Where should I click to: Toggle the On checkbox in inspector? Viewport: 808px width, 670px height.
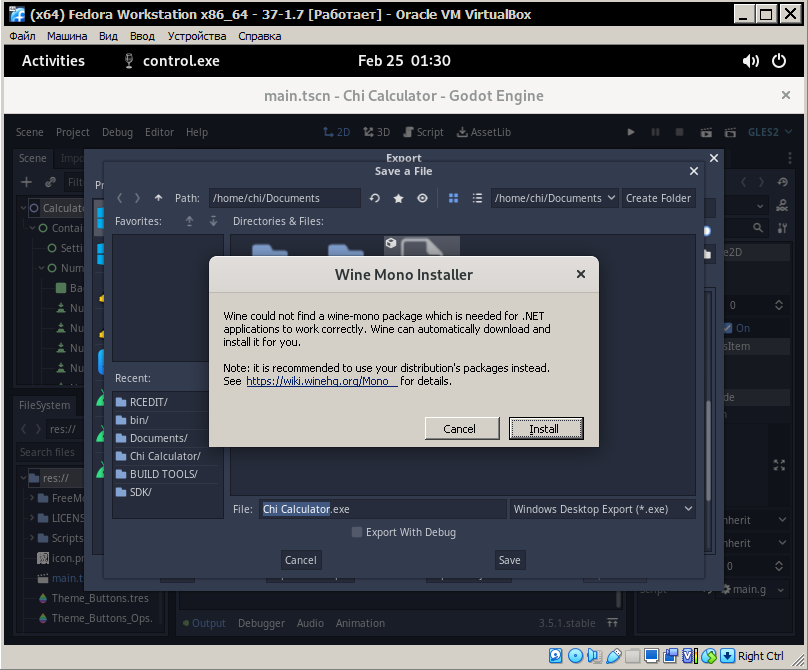(727, 328)
